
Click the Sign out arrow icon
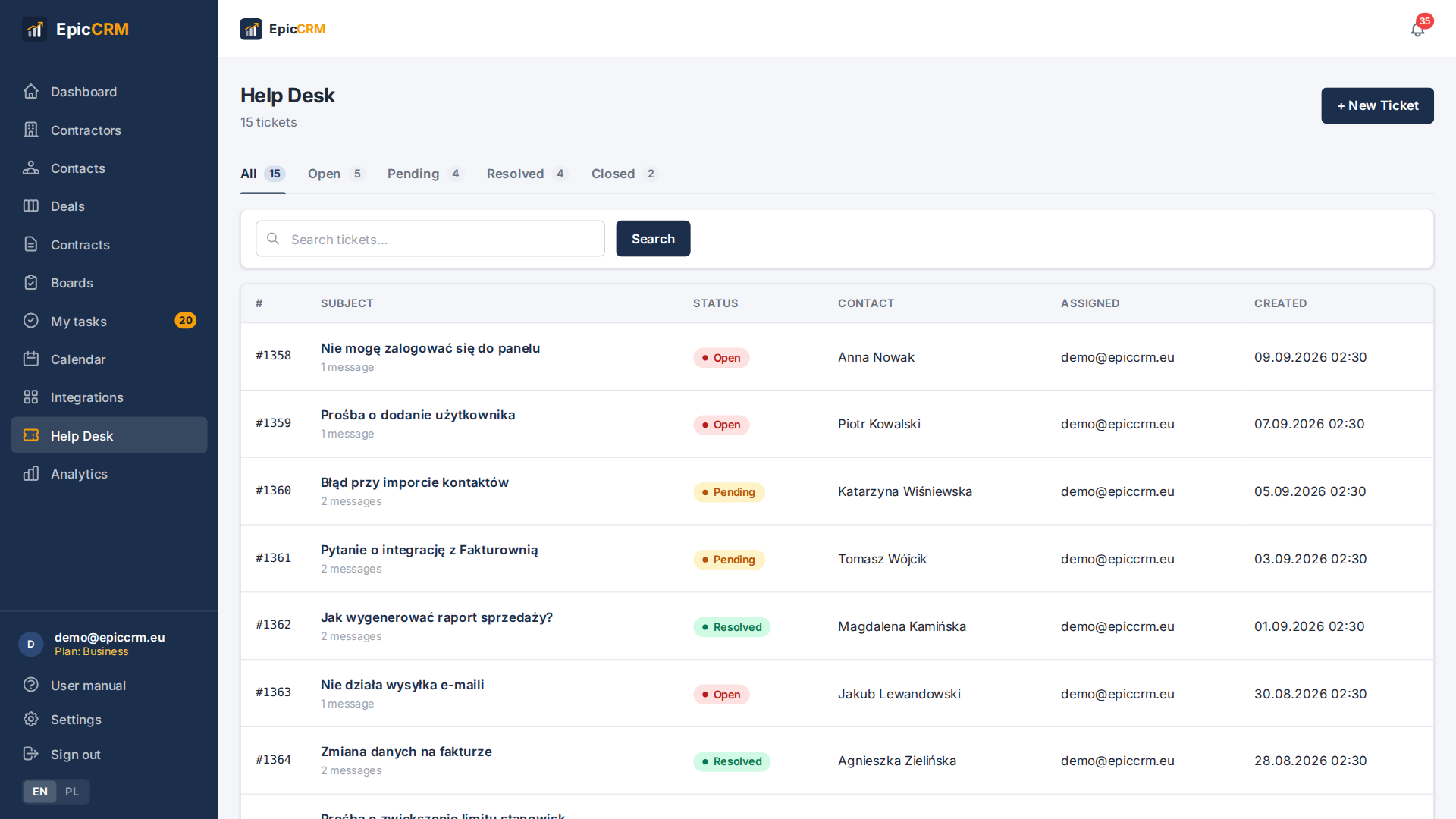click(x=31, y=754)
